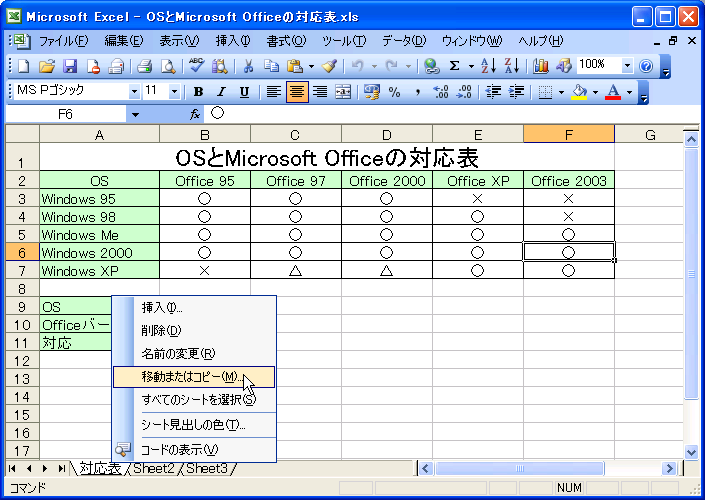This screenshot has width=705, height=500.
Task: Apply the Comma style icon
Action: click(418, 92)
